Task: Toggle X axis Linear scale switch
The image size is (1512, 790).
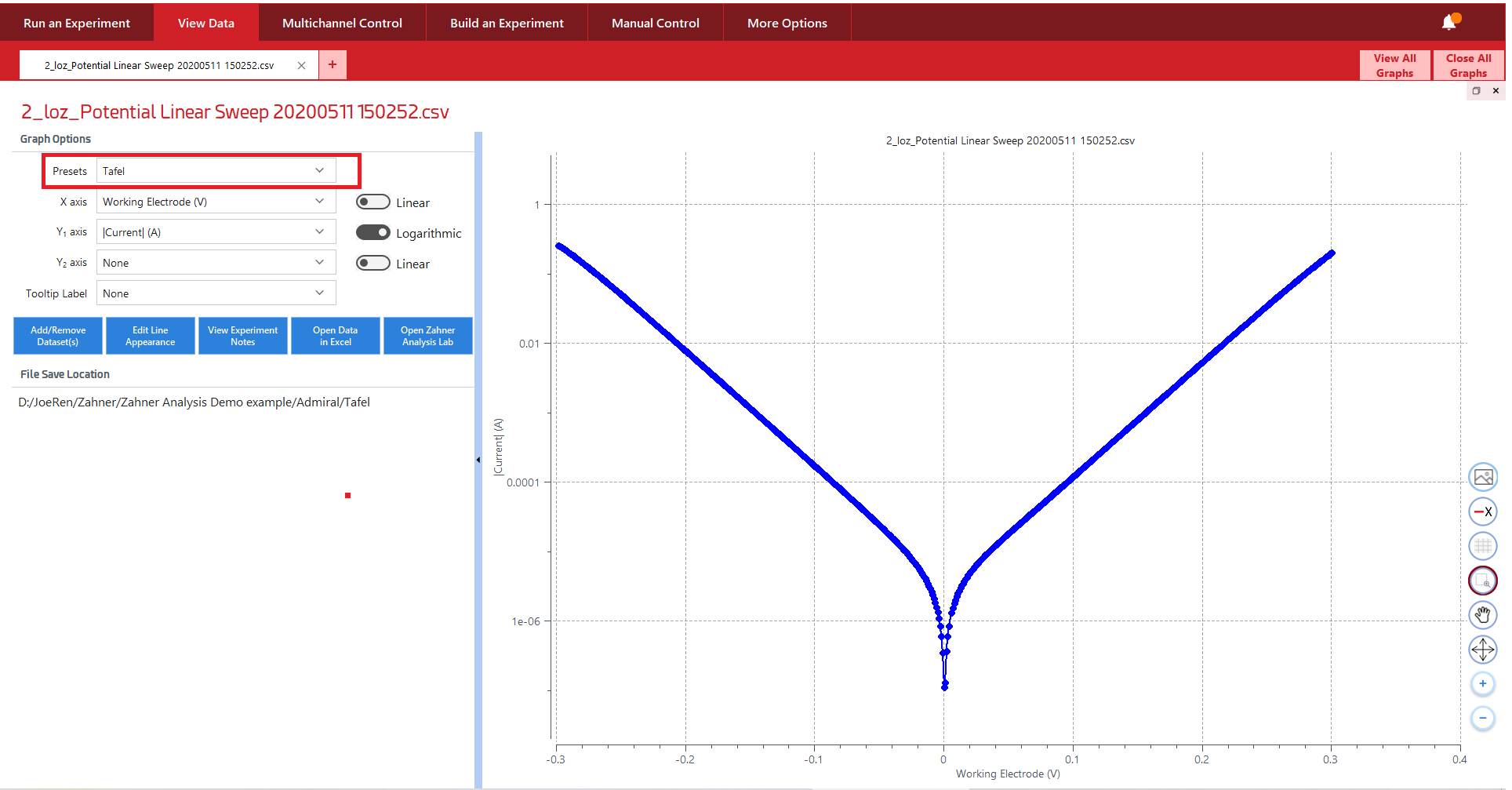Action: tap(373, 202)
